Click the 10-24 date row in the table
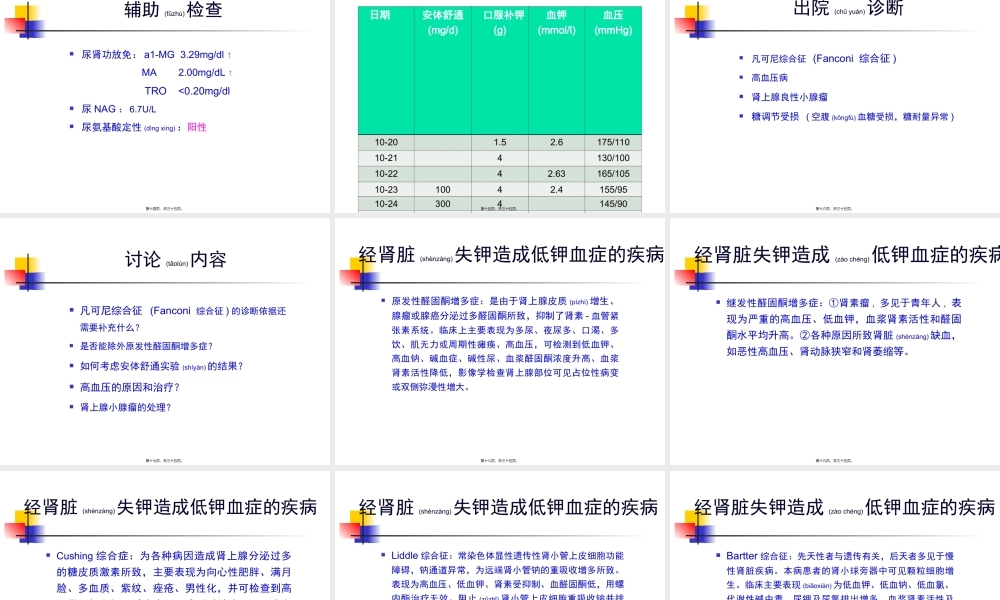The image size is (1000, 600). click(386, 203)
